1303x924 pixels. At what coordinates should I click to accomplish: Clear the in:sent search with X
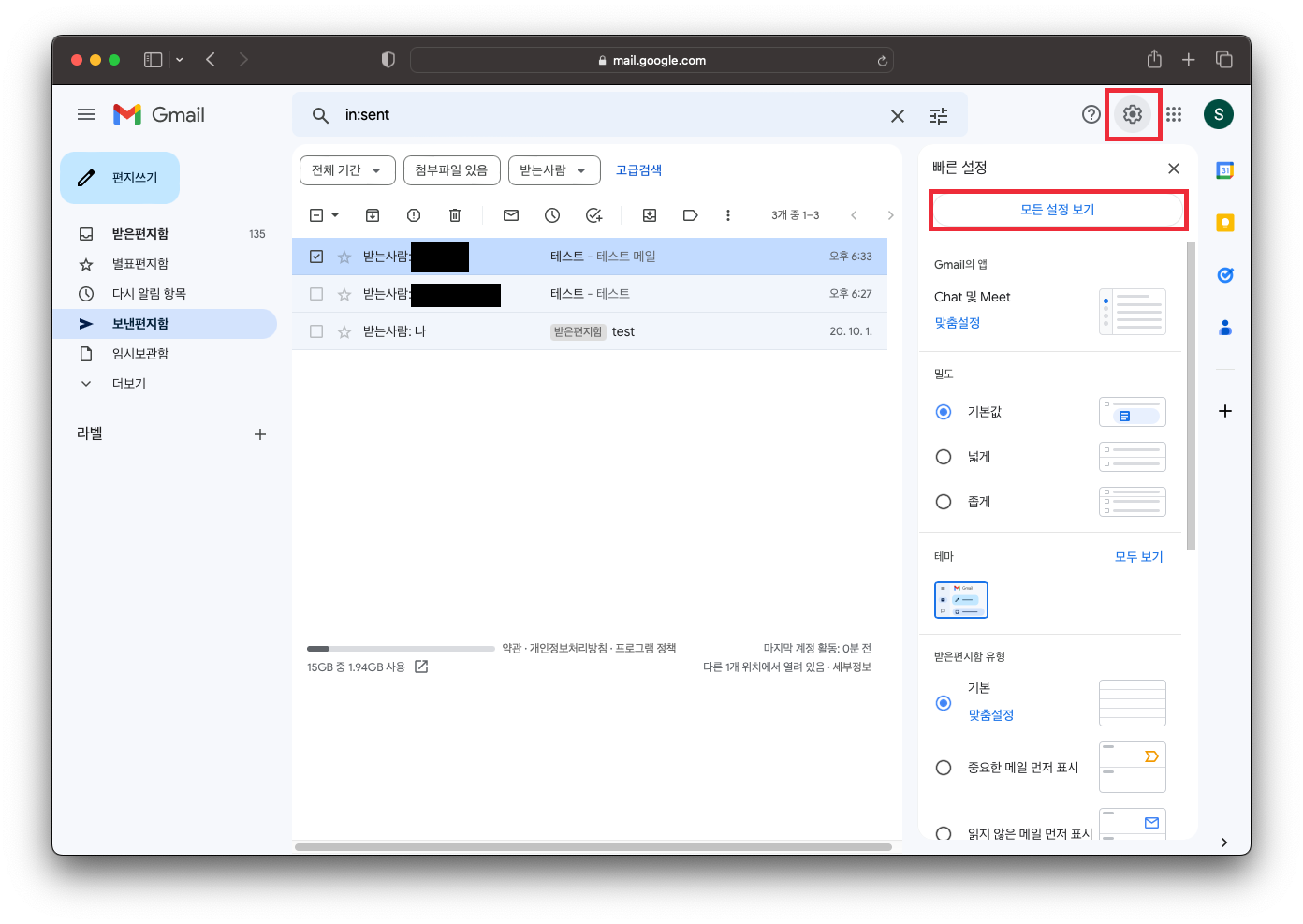click(x=898, y=116)
